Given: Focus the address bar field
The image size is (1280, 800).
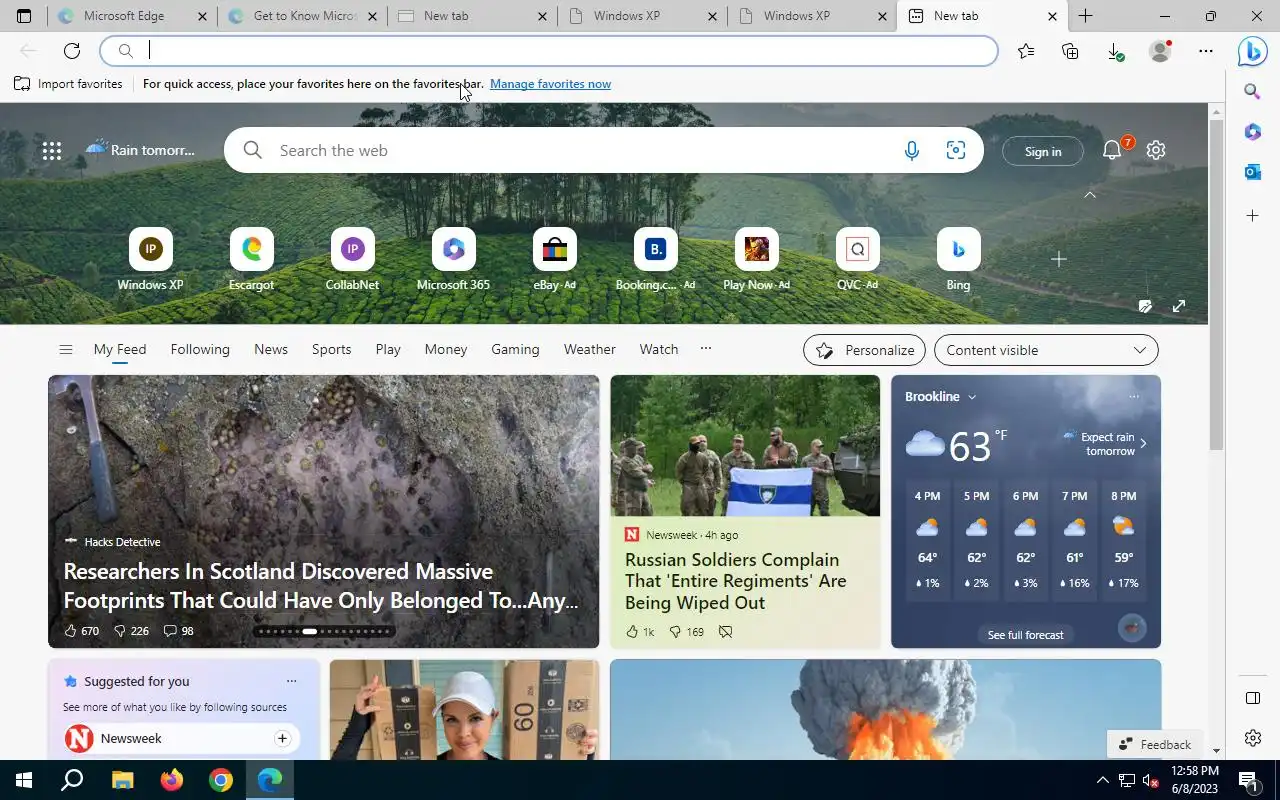Looking at the screenshot, I should click(549, 51).
